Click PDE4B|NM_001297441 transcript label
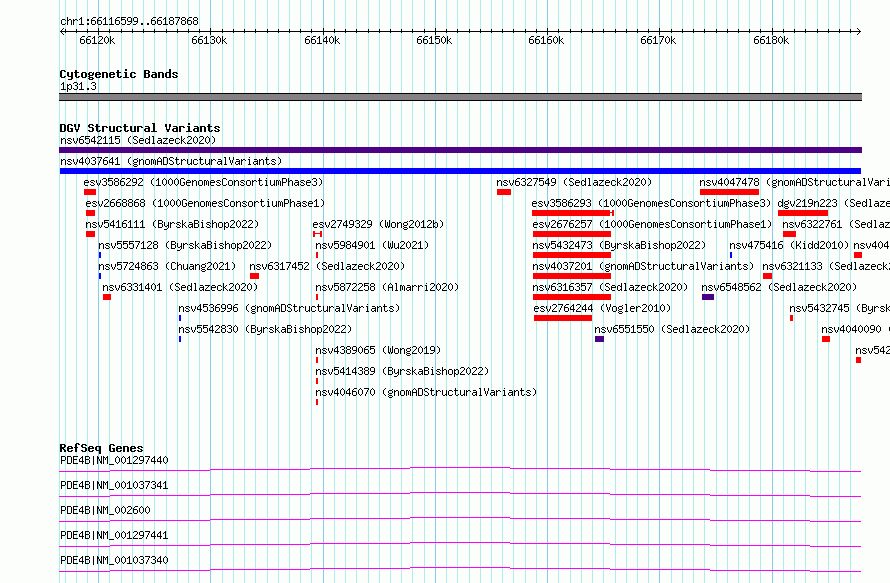 pyautogui.click(x=114, y=535)
